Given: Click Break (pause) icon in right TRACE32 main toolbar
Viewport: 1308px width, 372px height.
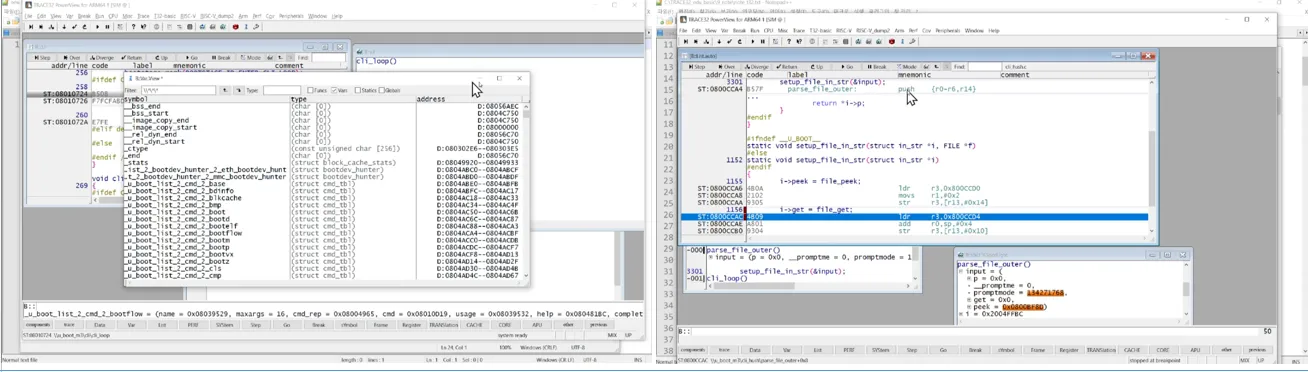Looking at the screenshot, I should [763, 41].
